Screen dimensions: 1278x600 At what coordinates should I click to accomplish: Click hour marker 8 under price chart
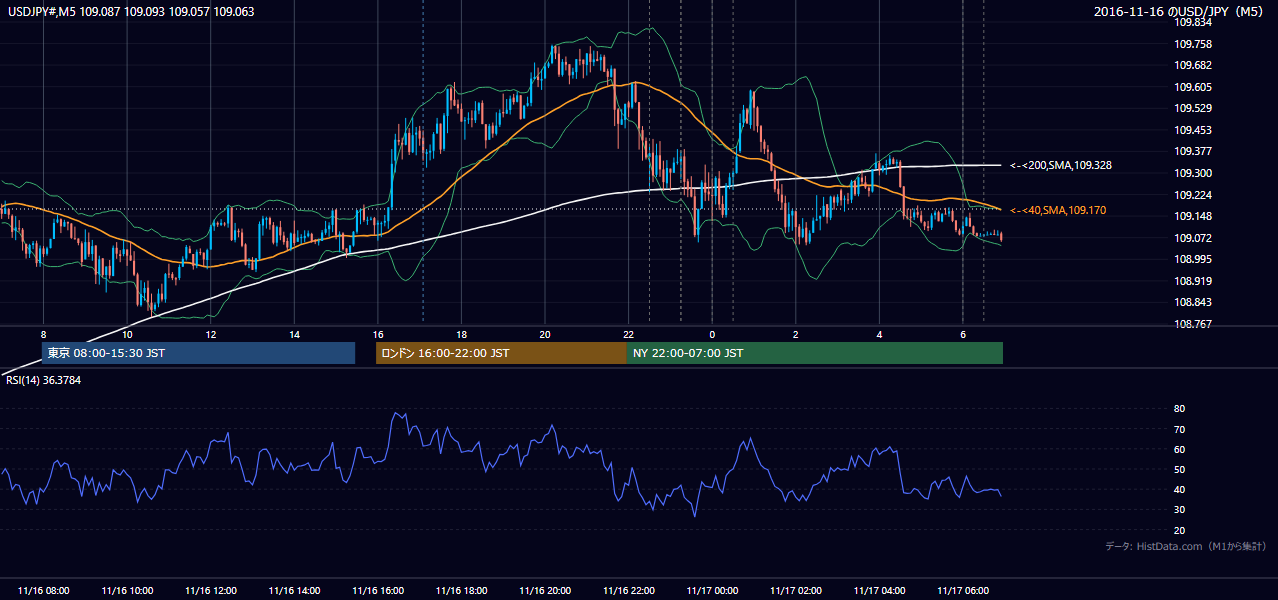[44, 334]
